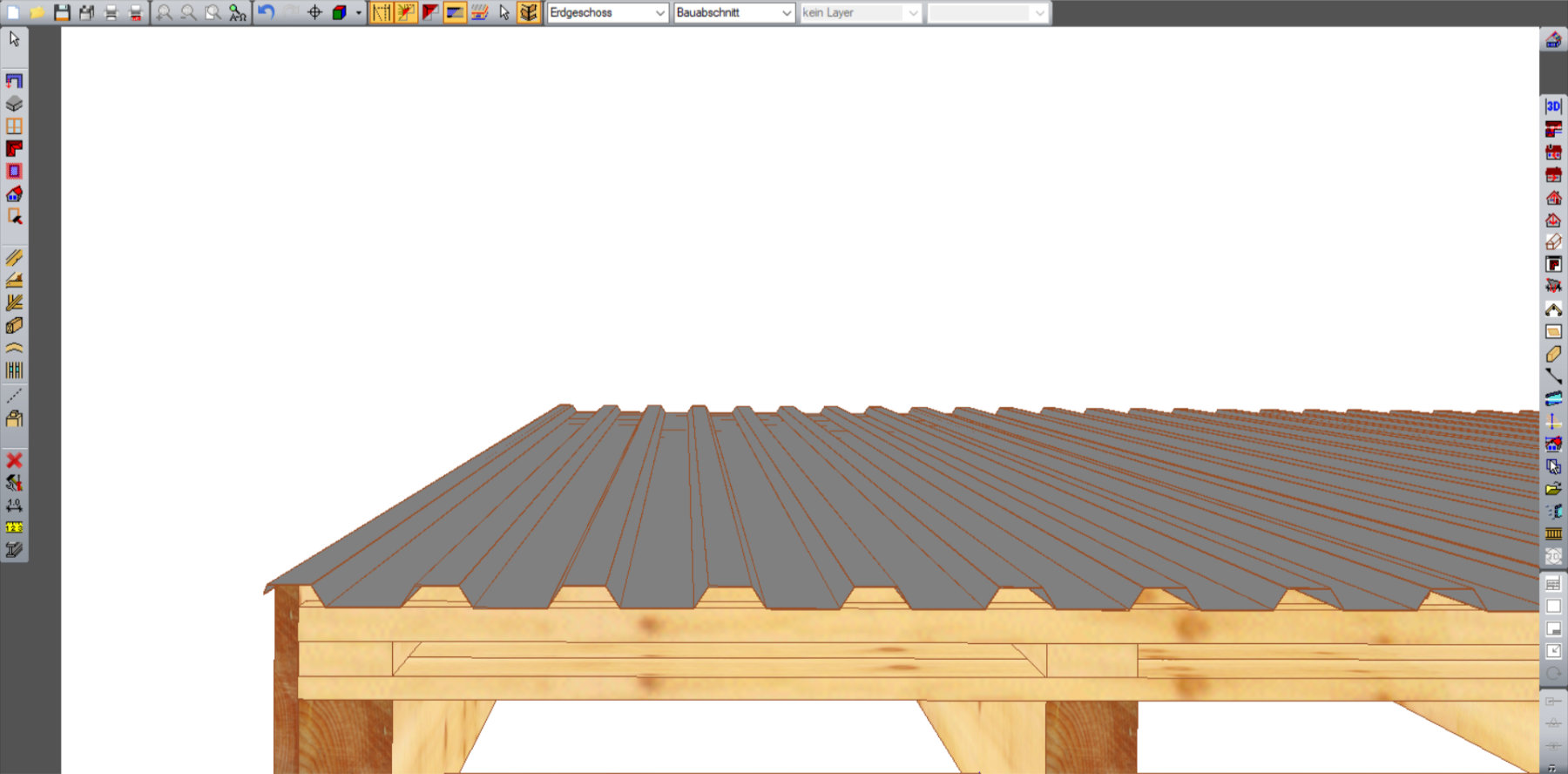Screen dimensions: 1568x774
Task: Select the wall drawing tool
Action: click(14, 81)
